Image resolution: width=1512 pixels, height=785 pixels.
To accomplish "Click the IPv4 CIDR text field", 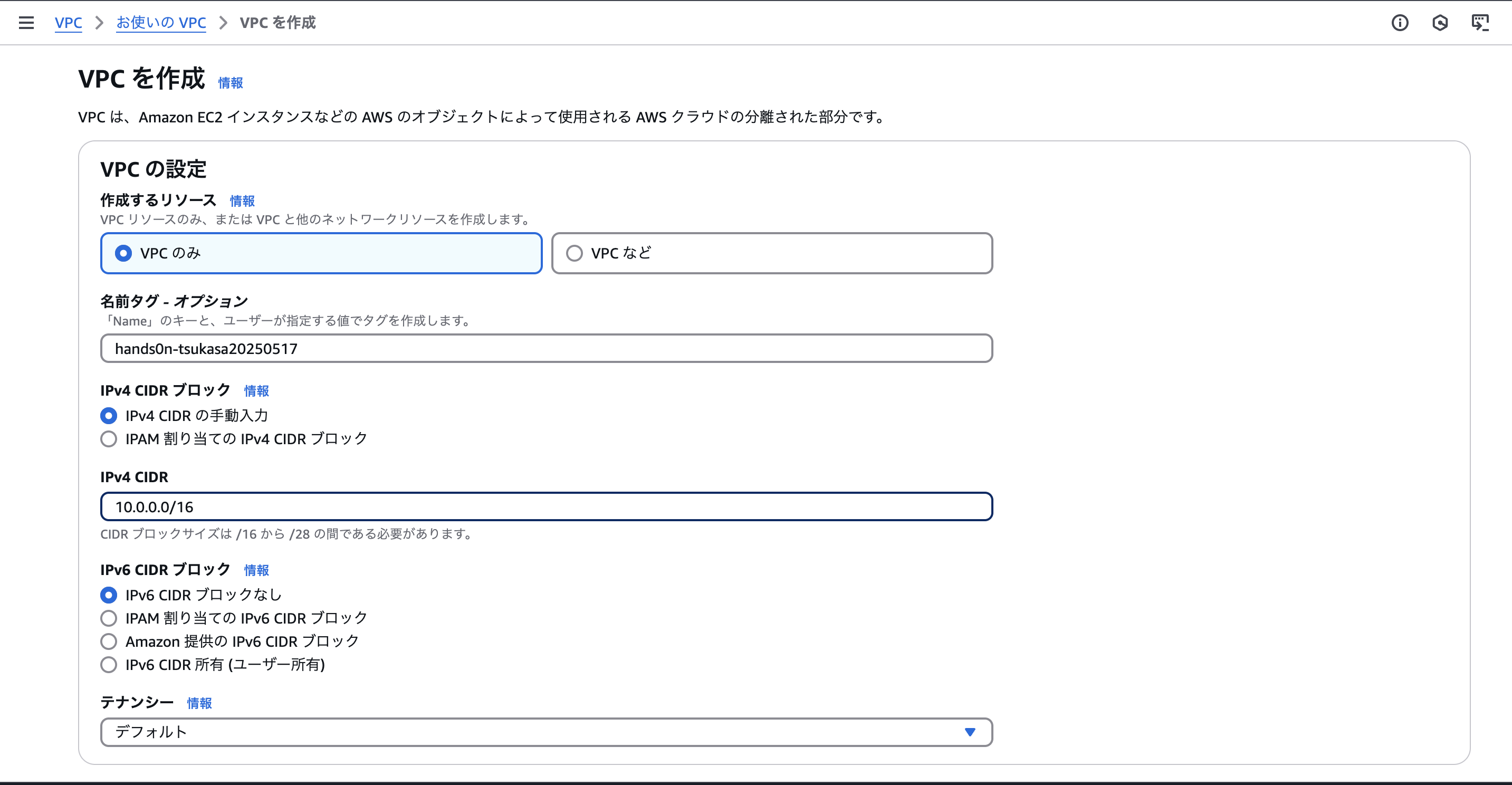I will point(546,506).
